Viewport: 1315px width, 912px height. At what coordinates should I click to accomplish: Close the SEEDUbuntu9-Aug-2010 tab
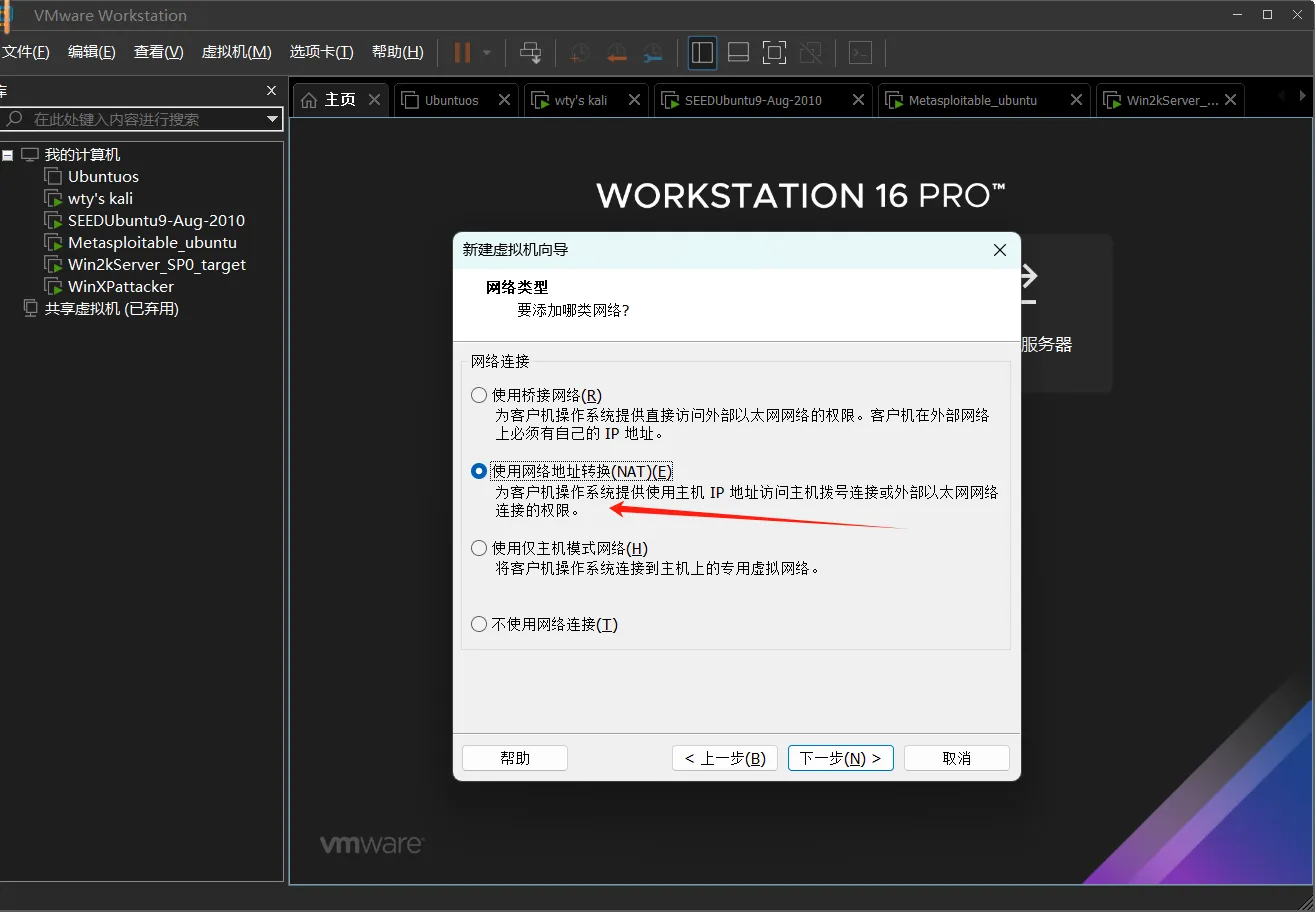(x=858, y=100)
